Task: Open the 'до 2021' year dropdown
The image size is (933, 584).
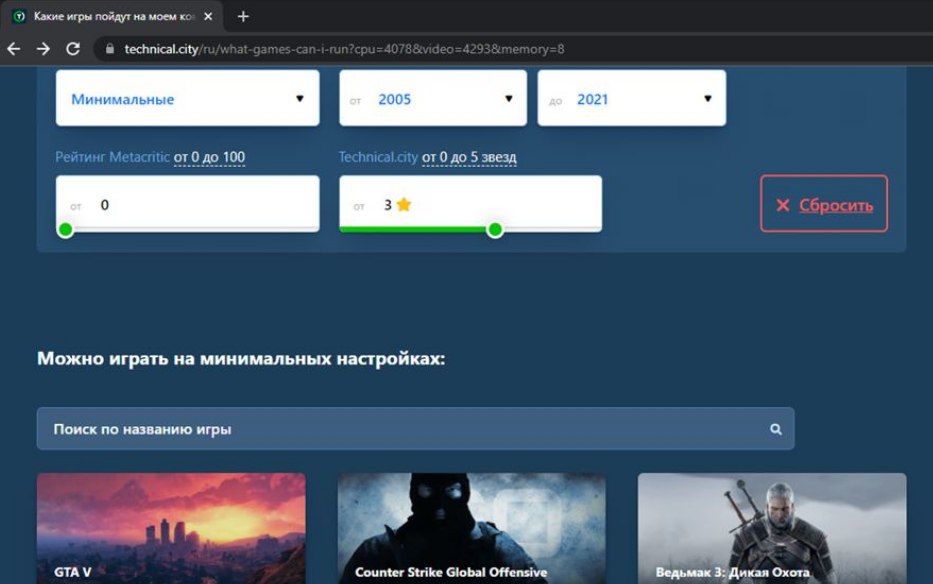Action: click(631, 98)
